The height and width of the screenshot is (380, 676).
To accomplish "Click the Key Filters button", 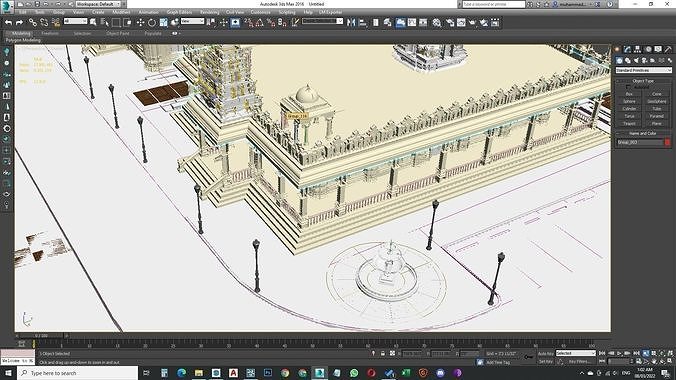I will [579, 361].
